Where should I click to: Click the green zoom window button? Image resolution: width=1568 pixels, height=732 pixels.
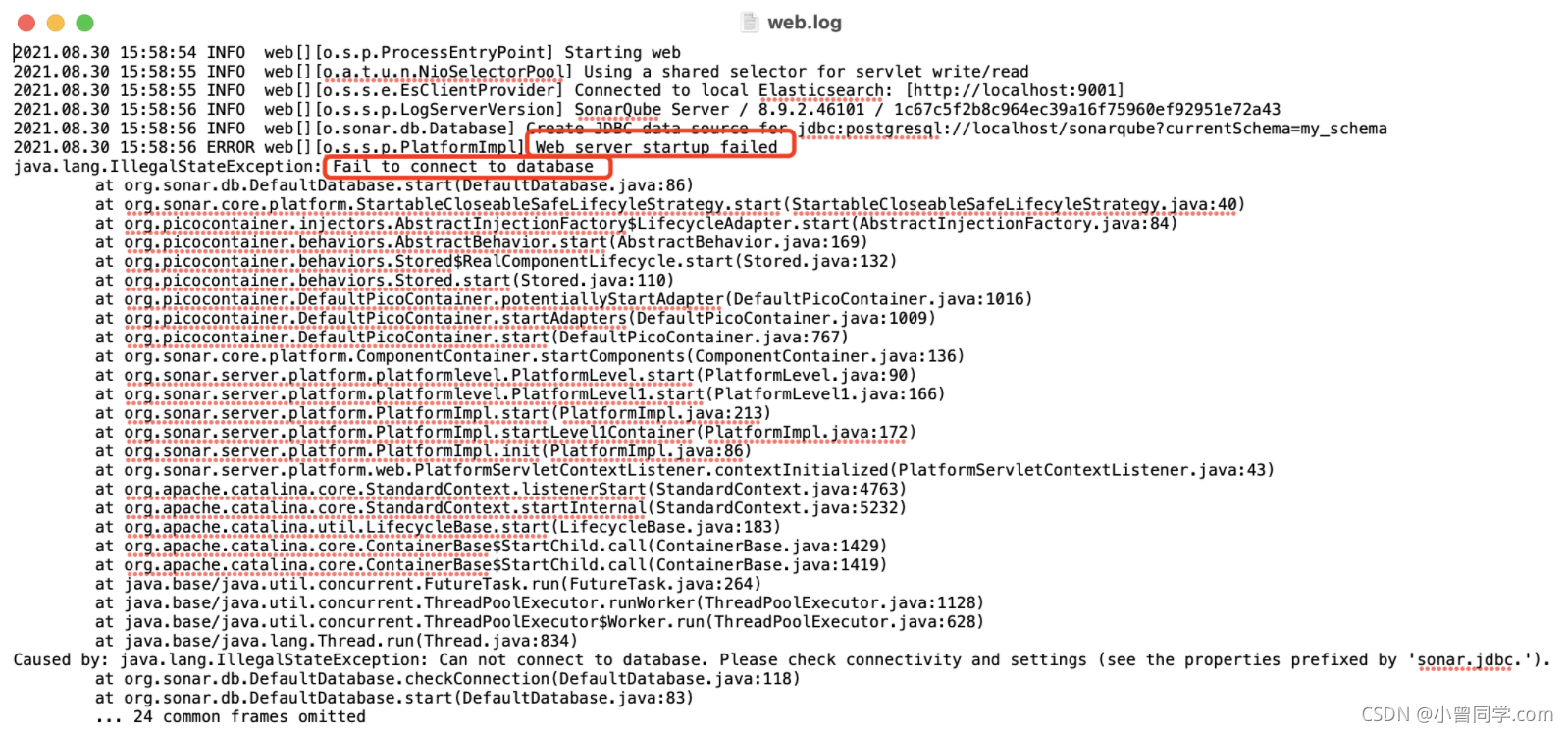pos(85,23)
